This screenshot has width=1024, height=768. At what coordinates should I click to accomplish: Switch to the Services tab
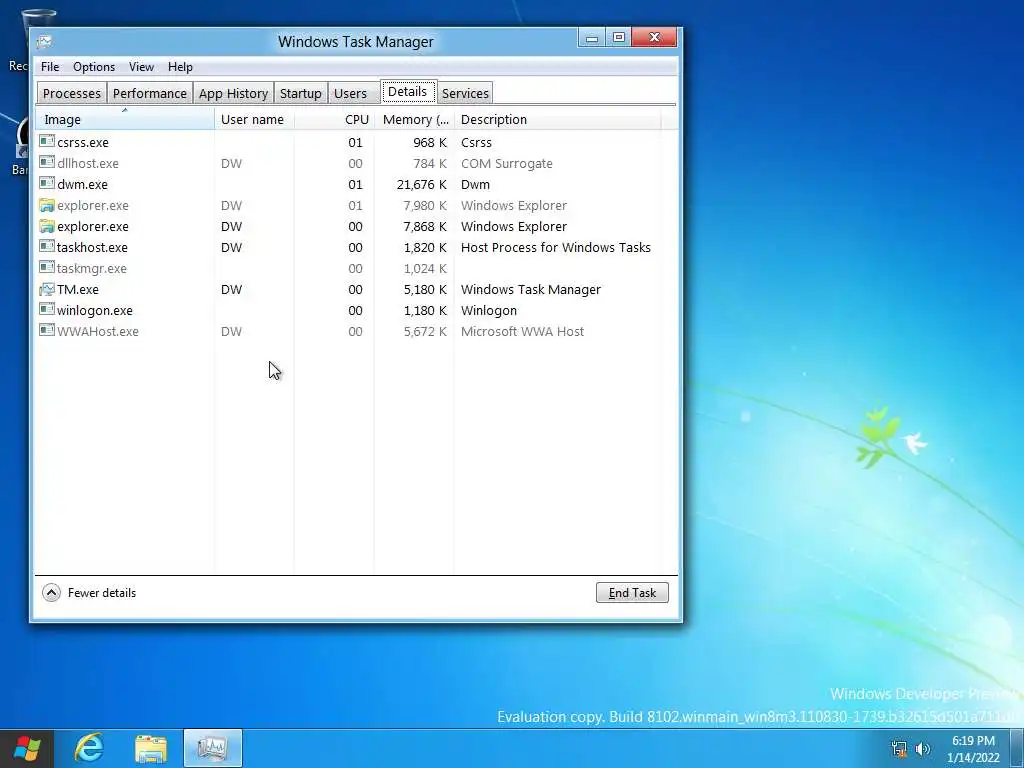465,93
